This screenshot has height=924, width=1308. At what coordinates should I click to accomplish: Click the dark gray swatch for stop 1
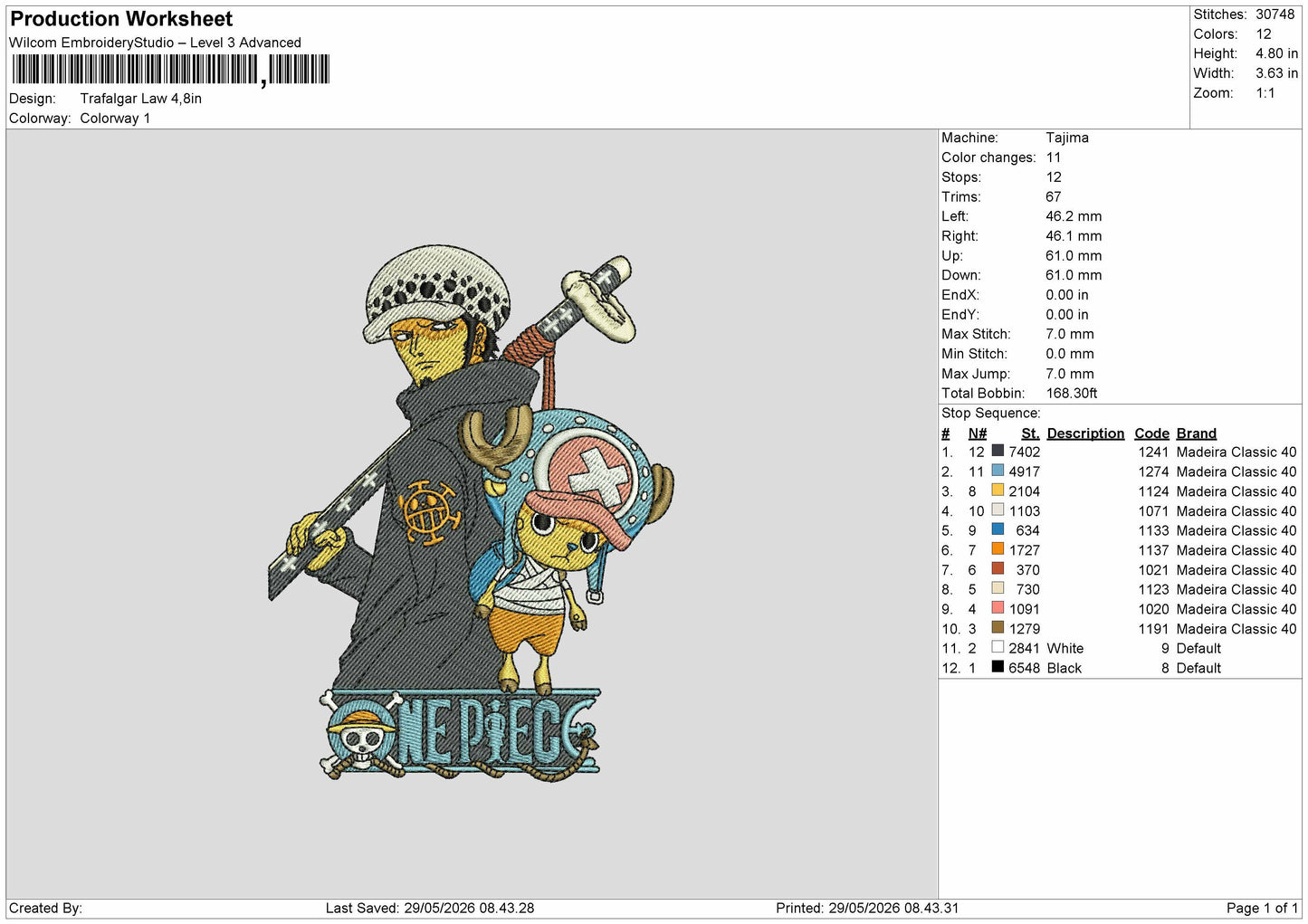pos(998,451)
